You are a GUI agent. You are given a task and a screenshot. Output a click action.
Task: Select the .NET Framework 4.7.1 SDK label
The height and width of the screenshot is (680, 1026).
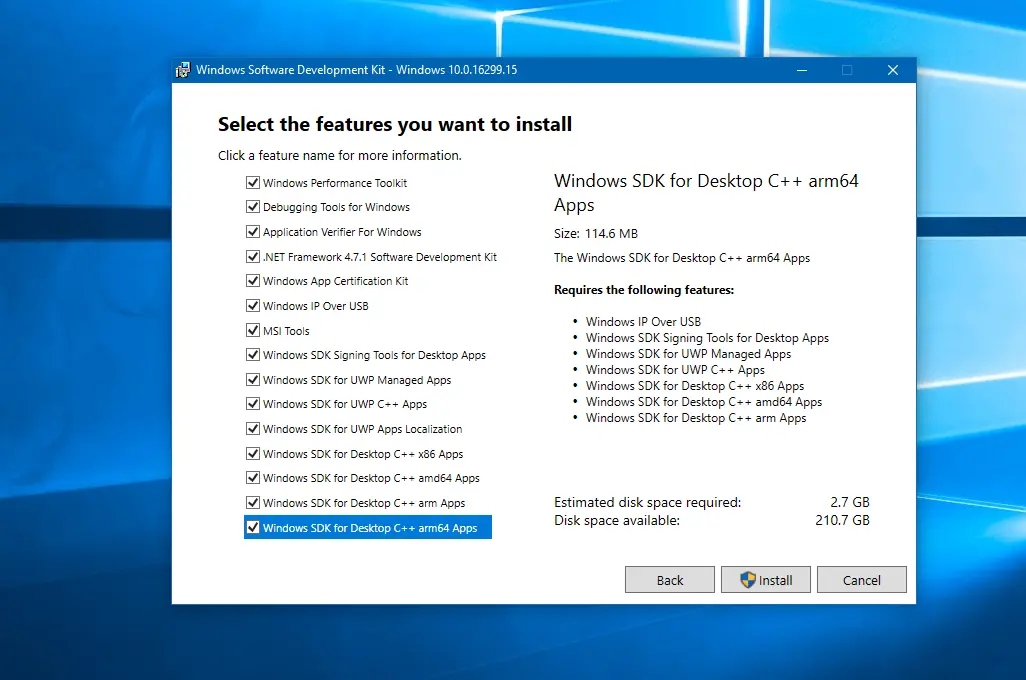click(380, 257)
